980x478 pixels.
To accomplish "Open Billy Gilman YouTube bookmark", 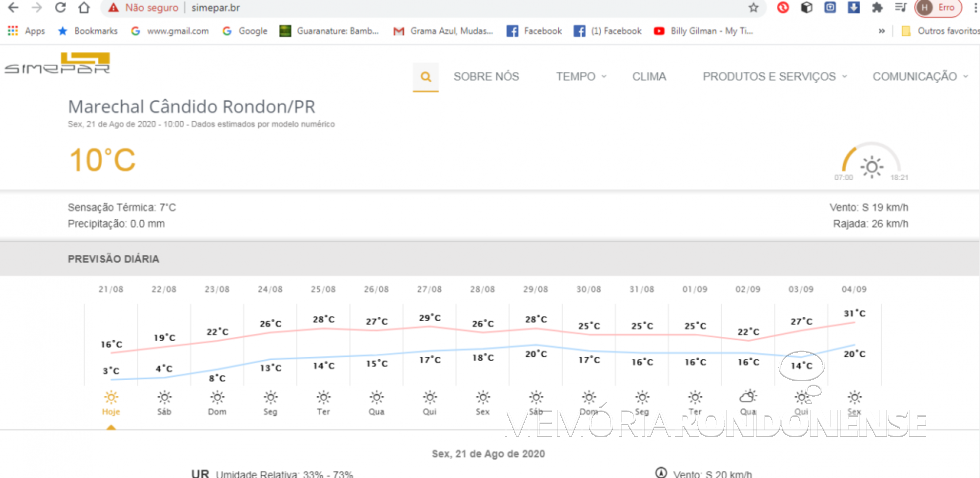I will [705, 31].
